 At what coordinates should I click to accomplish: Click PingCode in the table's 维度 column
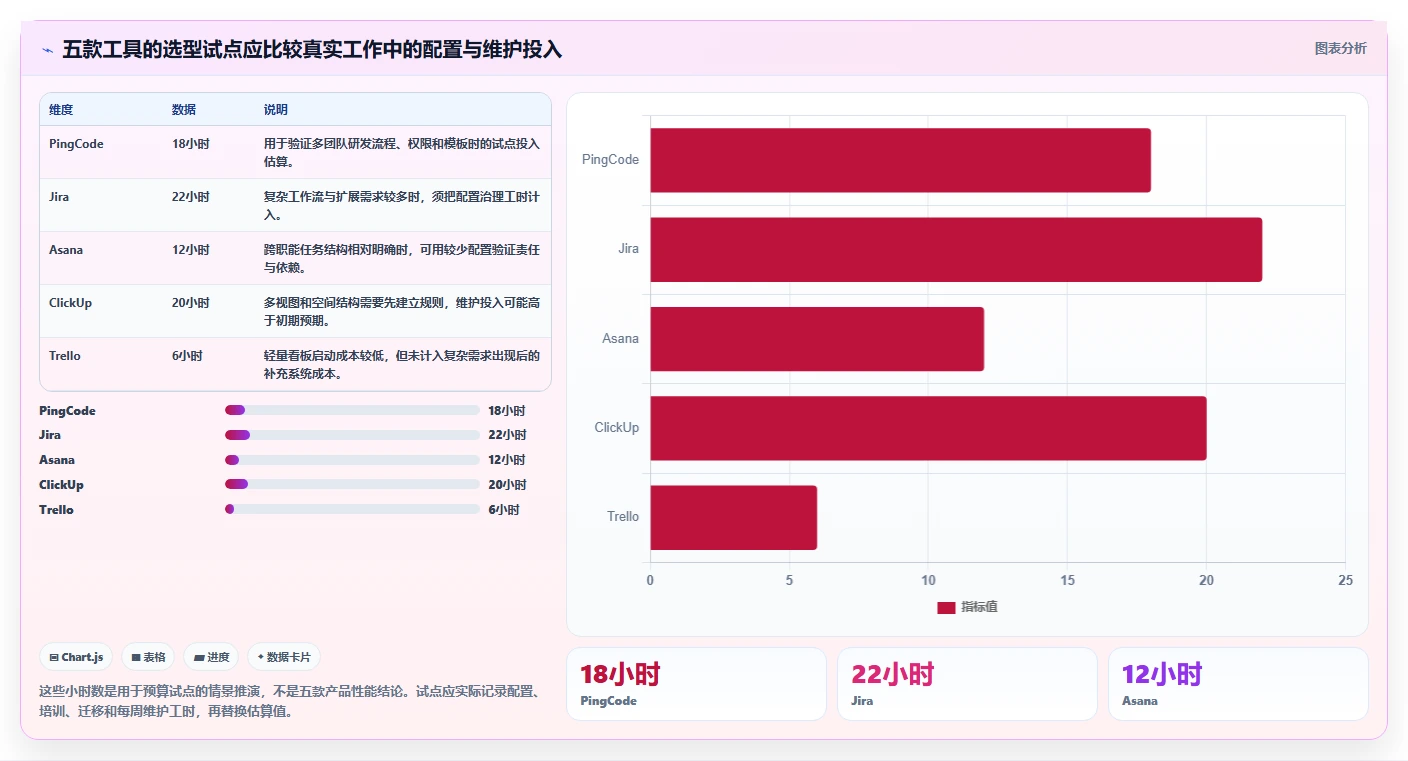(x=76, y=144)
